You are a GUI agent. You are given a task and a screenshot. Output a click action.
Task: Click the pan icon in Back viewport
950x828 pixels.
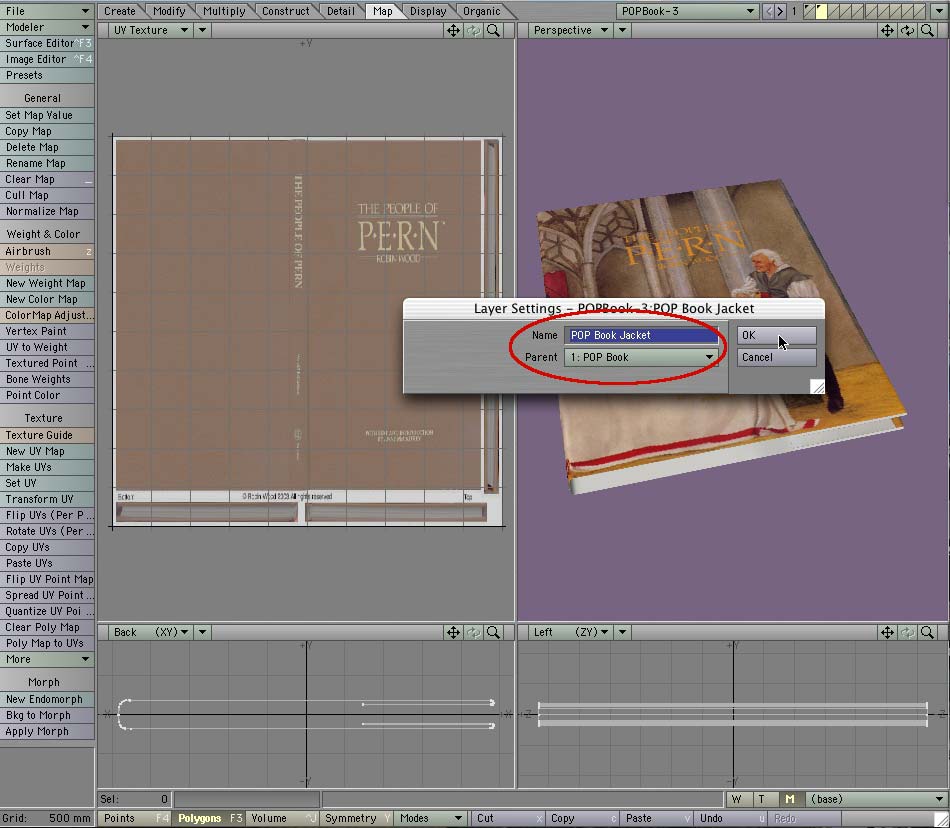[x=453, y=632]
